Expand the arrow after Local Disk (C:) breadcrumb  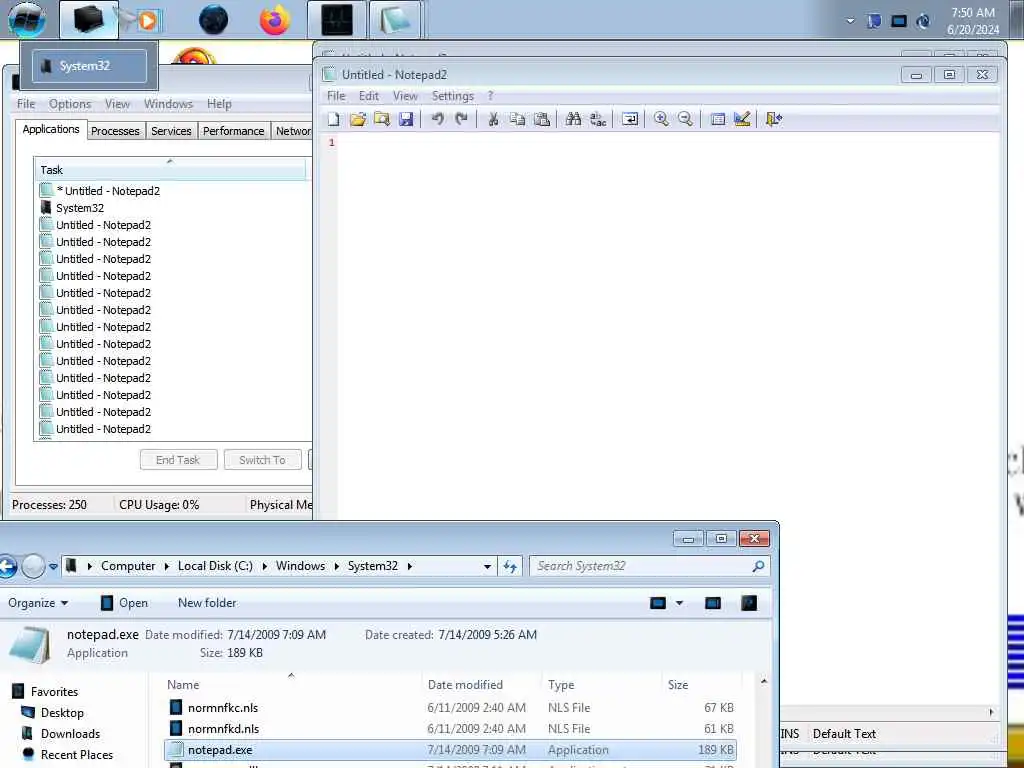(x=264, y=566)
